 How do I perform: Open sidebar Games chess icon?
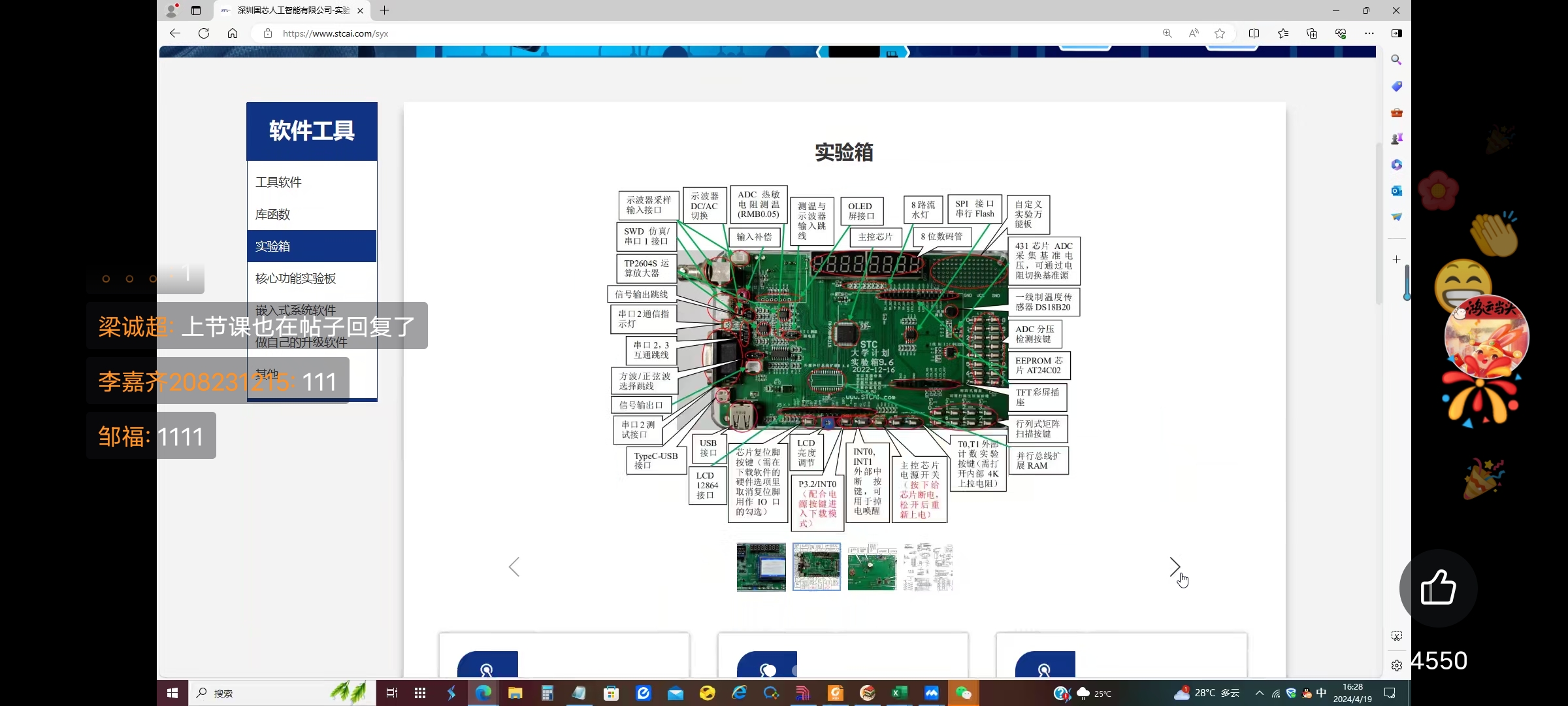pyautogui.click(x=1396, y=139)
